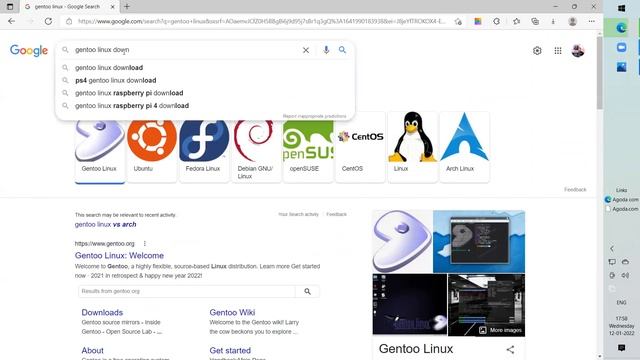Reload the current Google search page

48,21
